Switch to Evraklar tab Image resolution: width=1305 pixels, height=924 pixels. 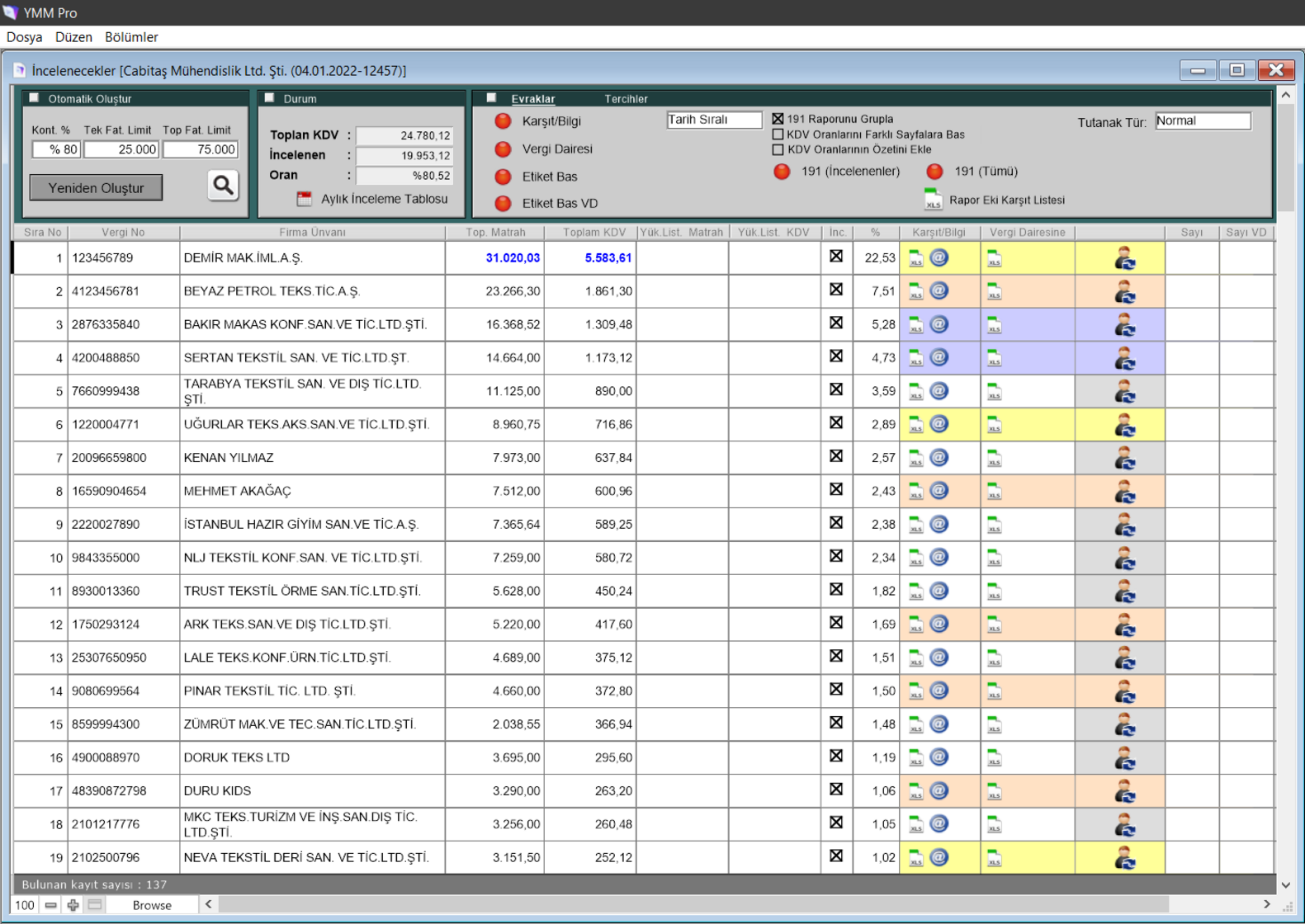pyautogui.click(x=532, y=99)
